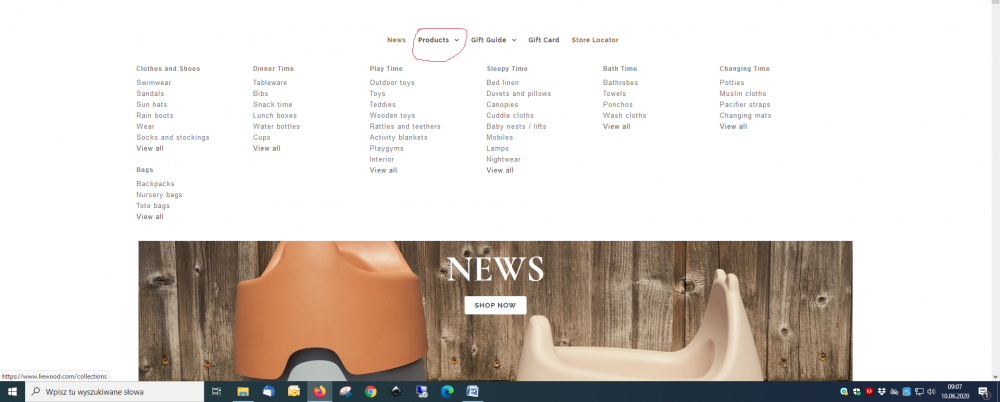Select the Wooden toys link

click(x=392, y=115)
